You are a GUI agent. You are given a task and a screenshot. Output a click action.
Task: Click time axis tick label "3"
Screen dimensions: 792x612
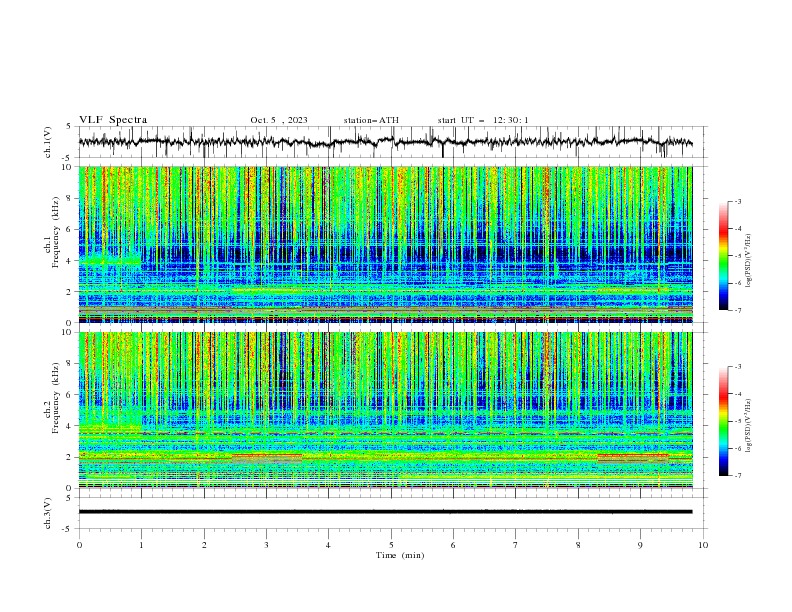[266, 545]
